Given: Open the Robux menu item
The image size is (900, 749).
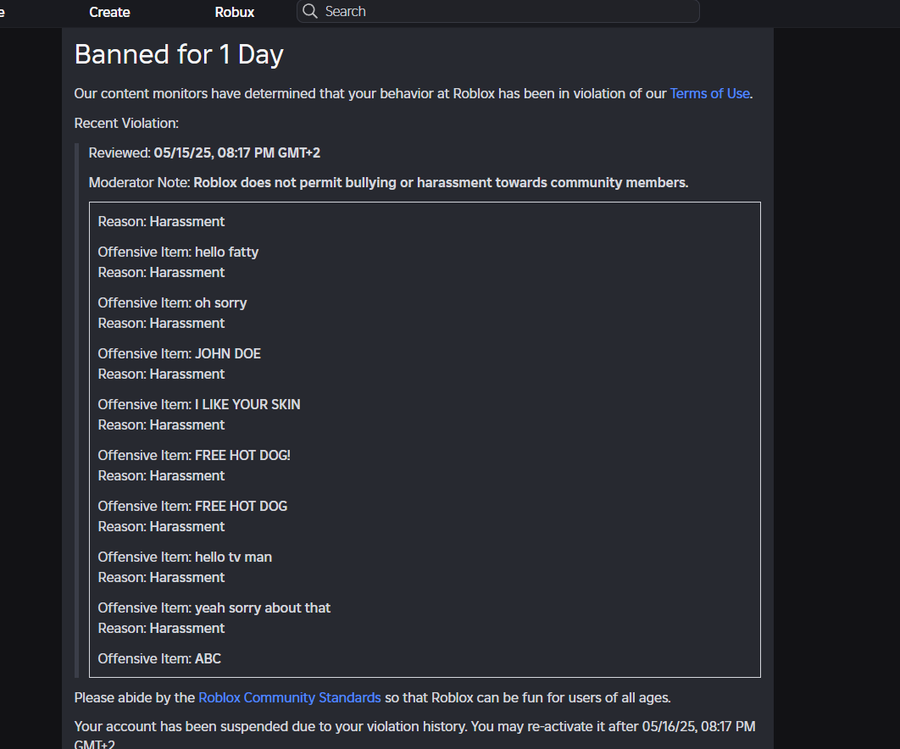Looking at the screenshot, I should pos(234,12).
